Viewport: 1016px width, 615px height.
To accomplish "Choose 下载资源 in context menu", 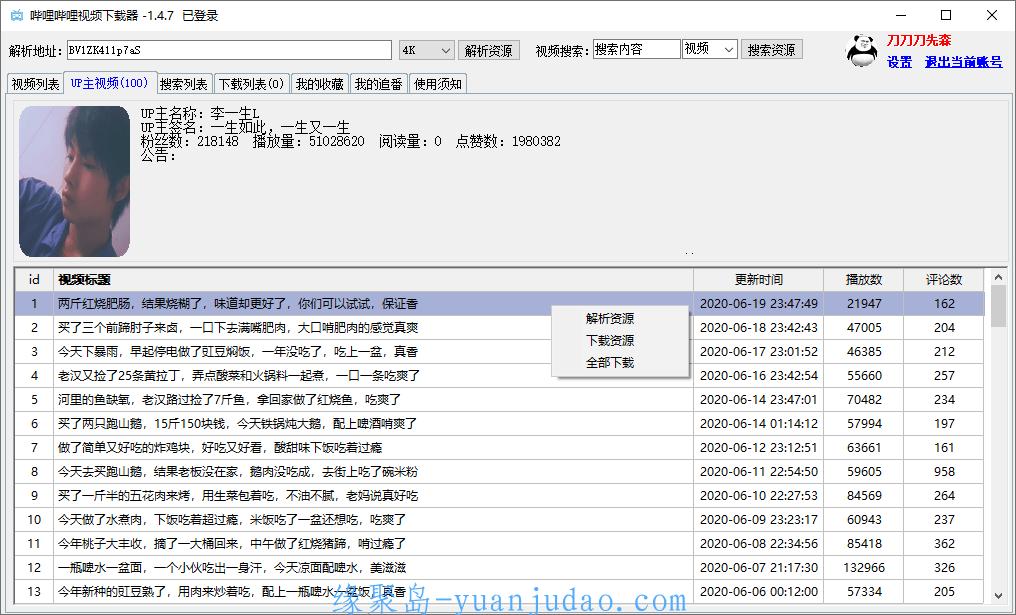I will click(610, 340).
